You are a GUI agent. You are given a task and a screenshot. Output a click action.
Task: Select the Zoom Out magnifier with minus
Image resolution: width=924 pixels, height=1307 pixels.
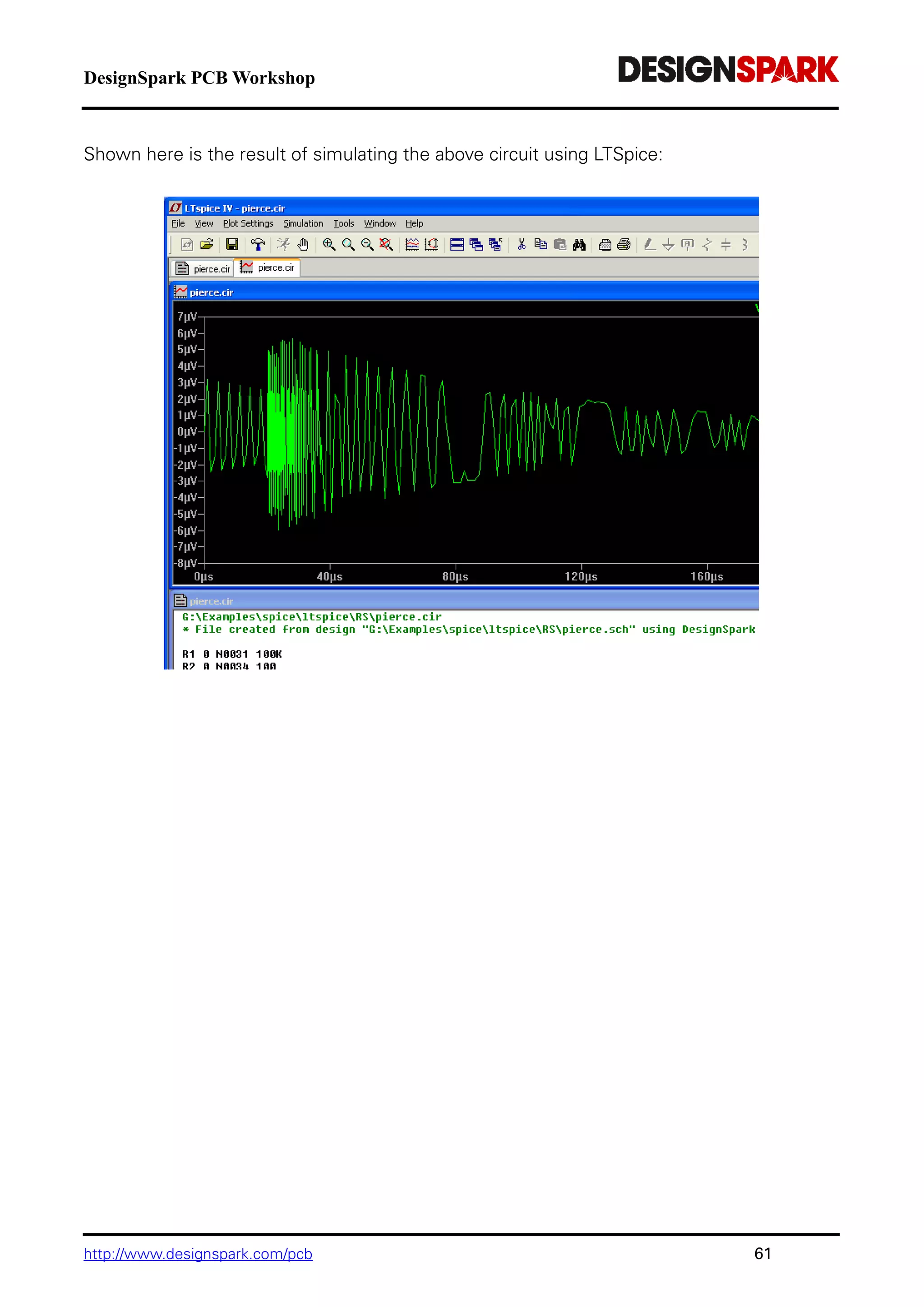tap(368, 245)
